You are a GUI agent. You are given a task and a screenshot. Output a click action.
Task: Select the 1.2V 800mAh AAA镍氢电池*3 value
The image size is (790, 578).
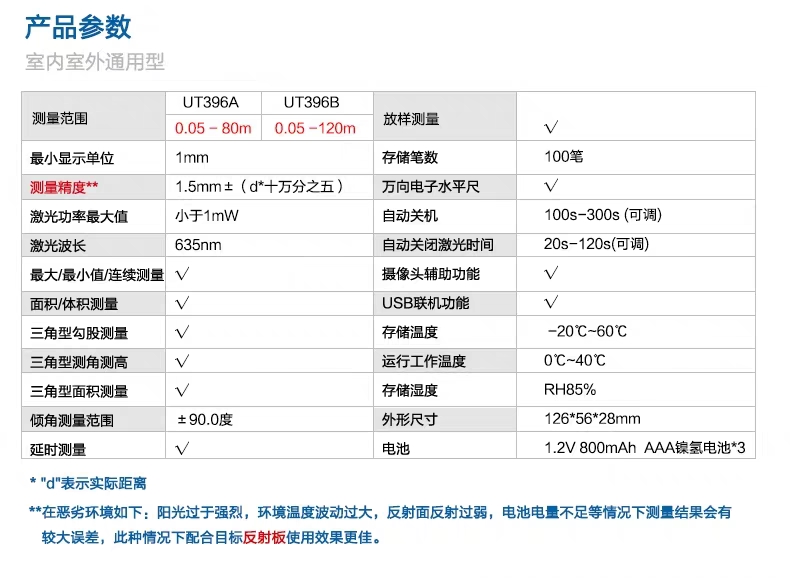[645, 447]
